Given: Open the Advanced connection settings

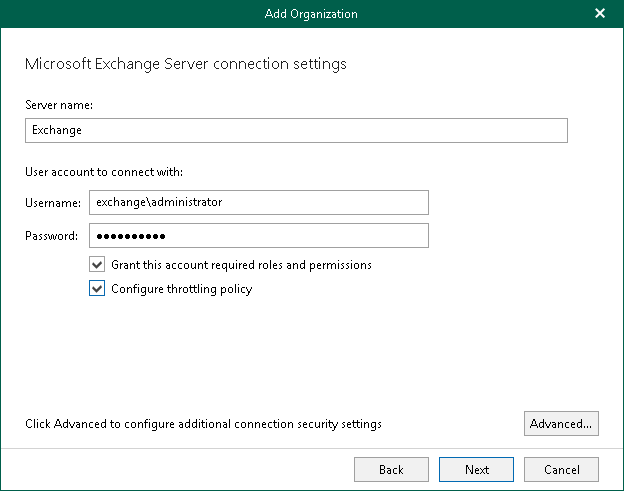Looking at the screenshot, I should tap(560, 424).
